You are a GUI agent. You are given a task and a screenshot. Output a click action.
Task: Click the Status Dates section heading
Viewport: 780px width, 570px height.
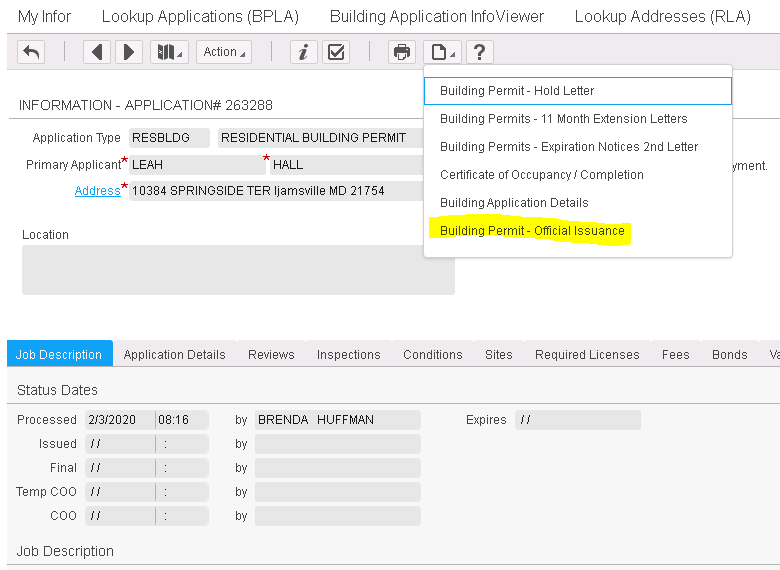57,390
